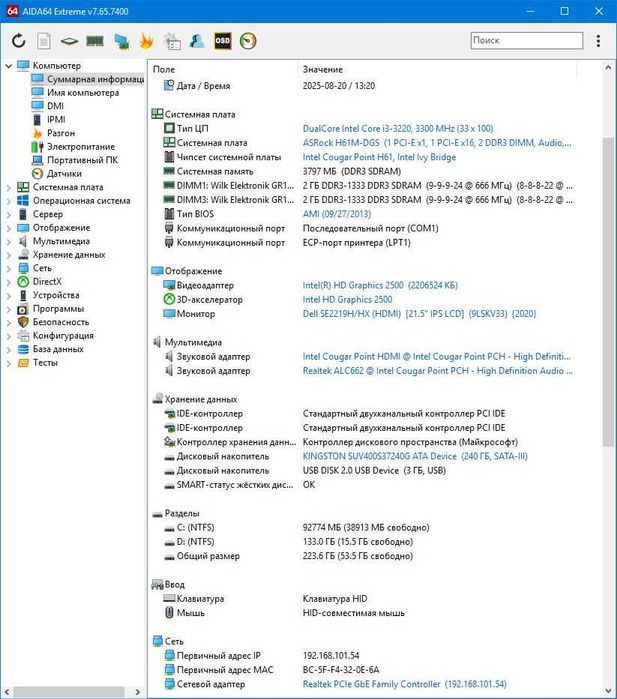The width and height of the screenshot is (617, 699).
Task: Launch the flame stability test icon
Action: 146,41
